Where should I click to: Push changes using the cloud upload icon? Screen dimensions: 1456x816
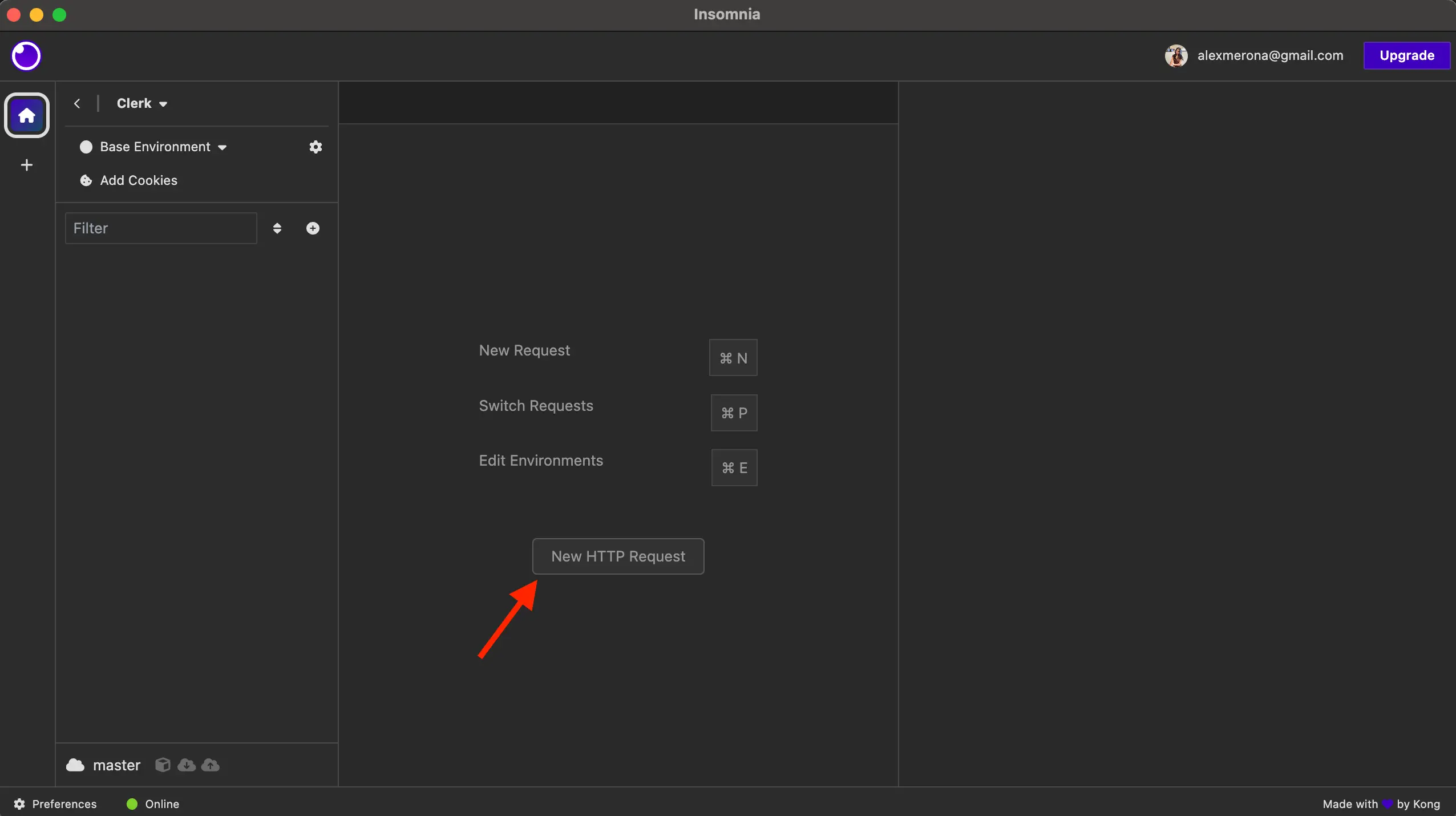point(211,765)
